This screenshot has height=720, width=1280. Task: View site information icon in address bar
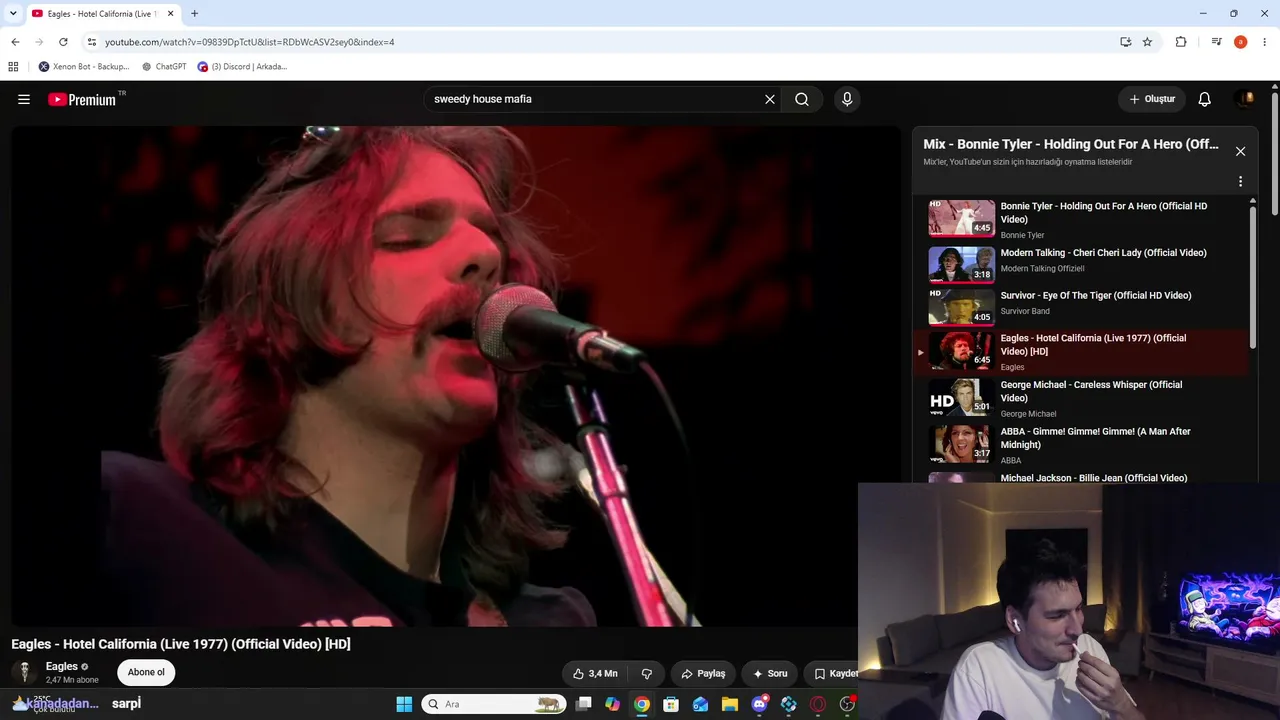(92, 42)
